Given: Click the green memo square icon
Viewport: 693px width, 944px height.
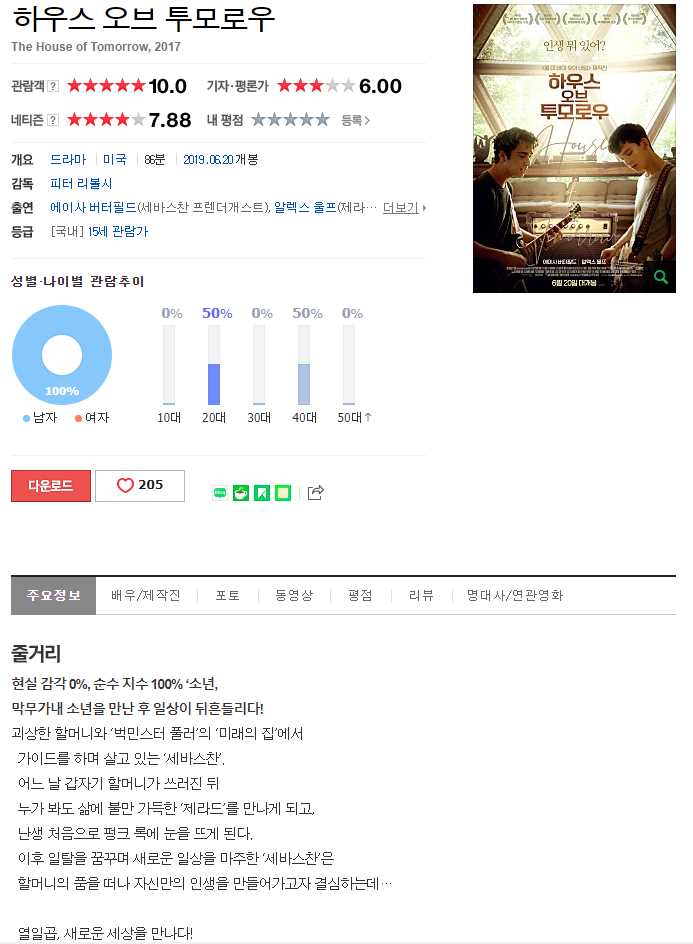Looking at the screenshot, I should 283,493.
